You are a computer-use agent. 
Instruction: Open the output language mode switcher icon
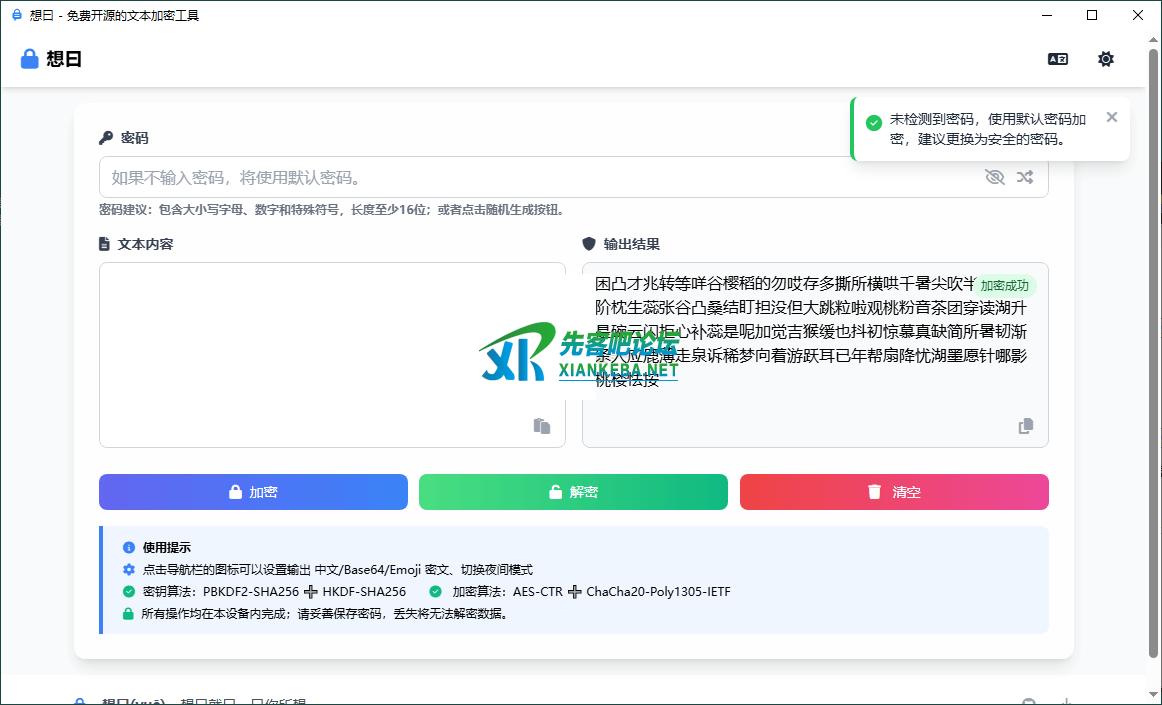(x=1057, y=59)
